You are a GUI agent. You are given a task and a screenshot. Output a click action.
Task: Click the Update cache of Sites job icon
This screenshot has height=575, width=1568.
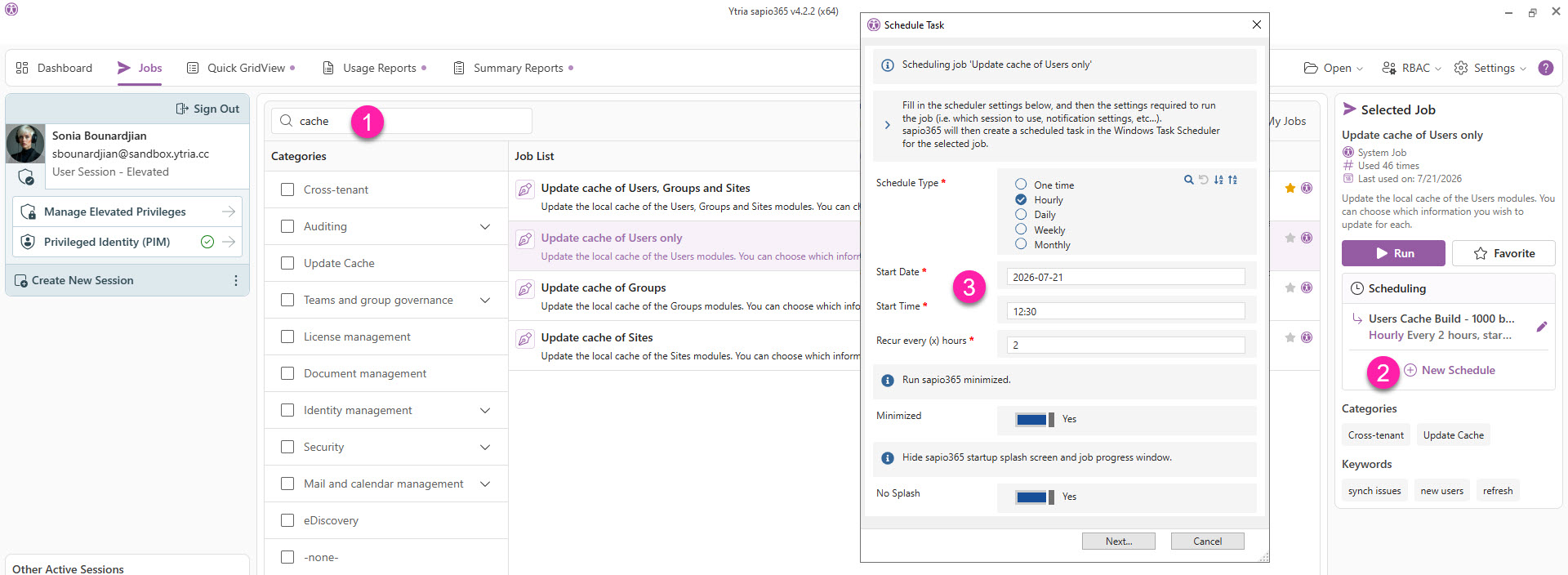pyautogui.click(x=525, y=338)
